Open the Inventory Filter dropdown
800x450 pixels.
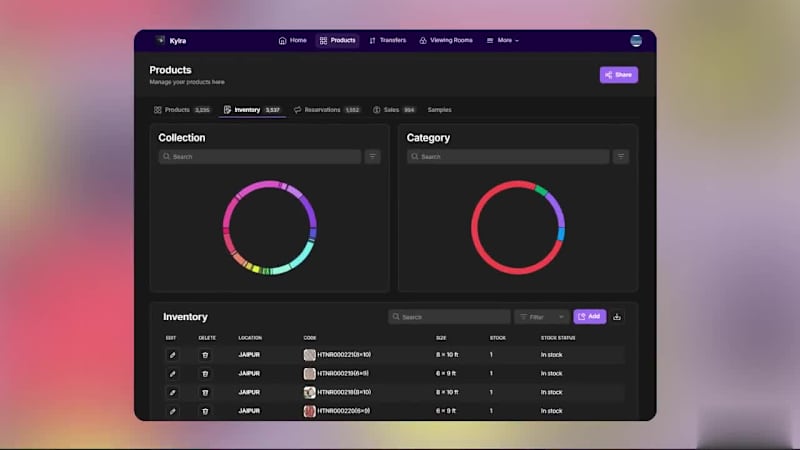pos(542,317)
